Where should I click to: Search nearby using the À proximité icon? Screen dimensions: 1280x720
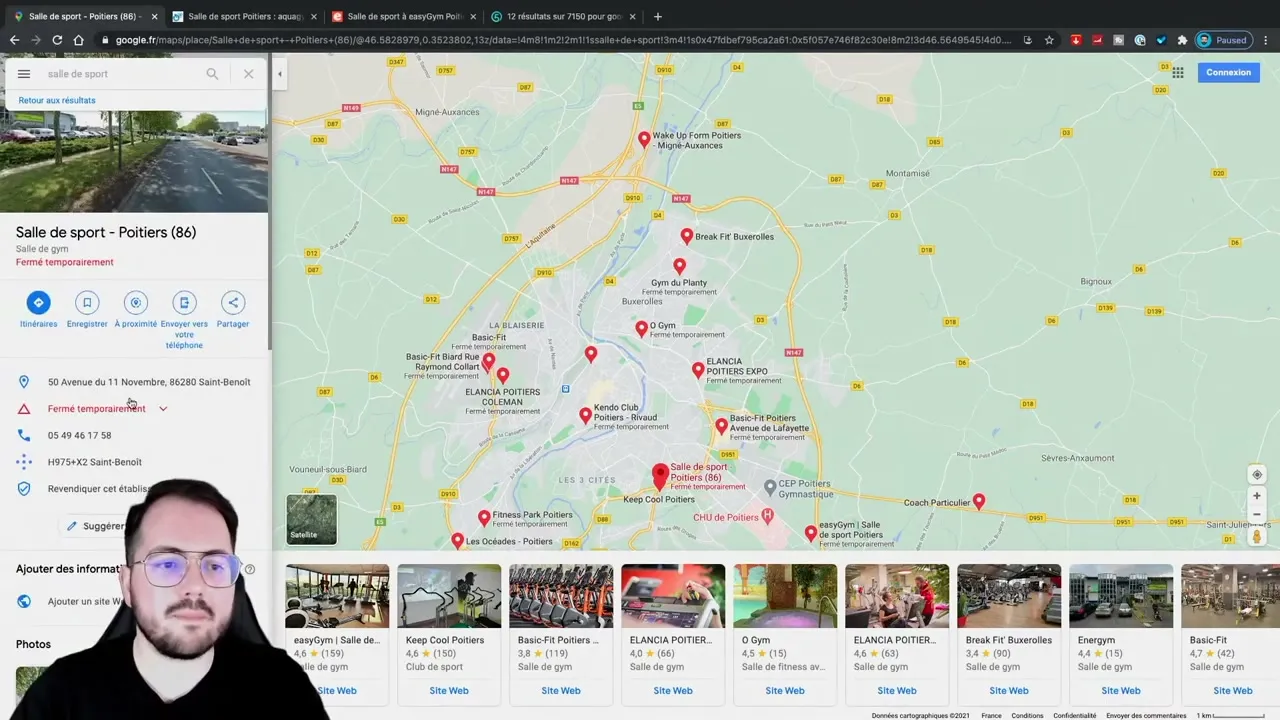pos(135,302)
